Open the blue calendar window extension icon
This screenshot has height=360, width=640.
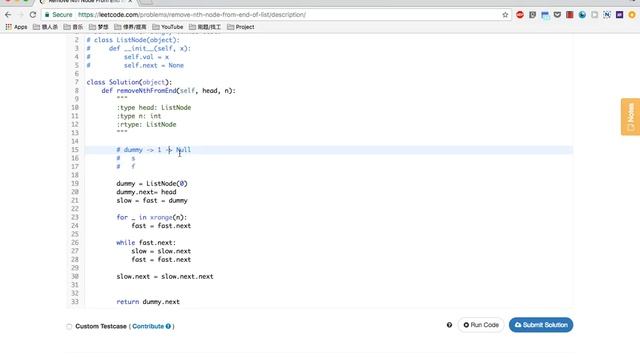[x=545, y=15]
